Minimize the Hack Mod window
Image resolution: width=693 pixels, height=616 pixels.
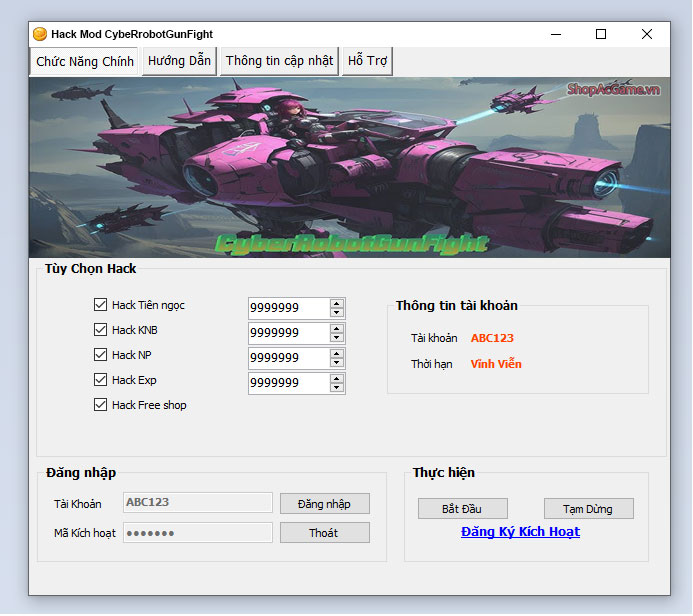point(556,34)
